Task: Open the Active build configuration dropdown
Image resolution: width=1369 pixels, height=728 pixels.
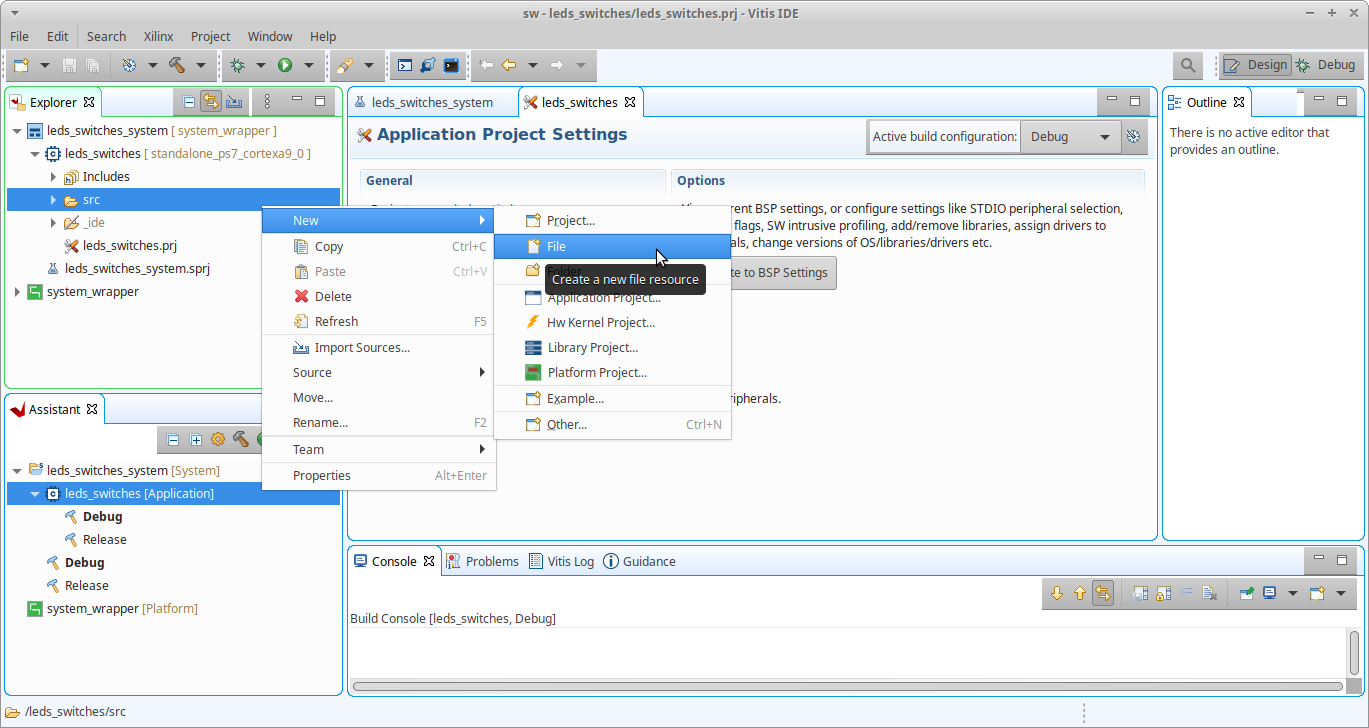Action: [x=1068, y=137]
